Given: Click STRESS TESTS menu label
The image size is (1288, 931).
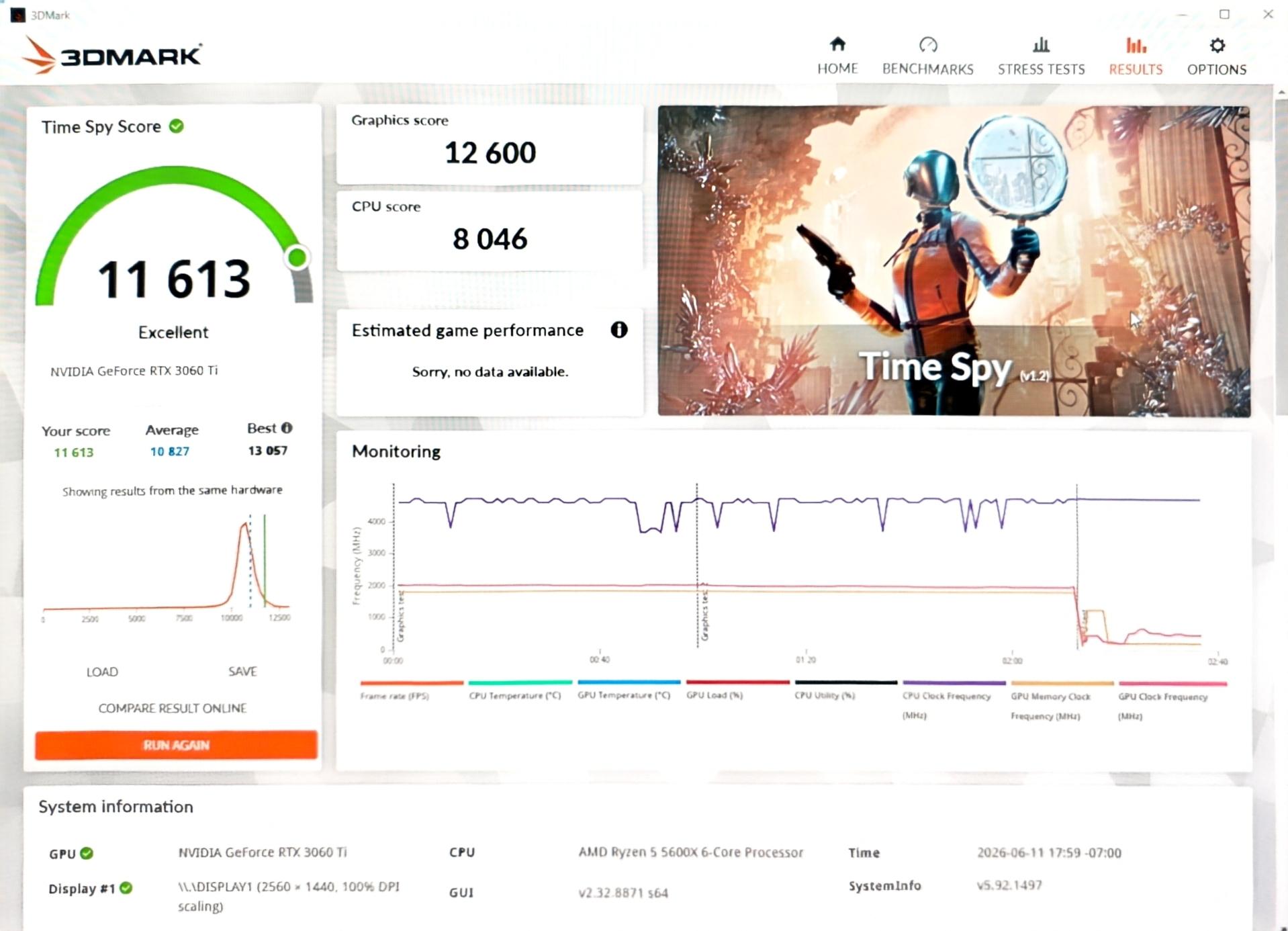Looking at the screenshot, I should point(1041,69).
